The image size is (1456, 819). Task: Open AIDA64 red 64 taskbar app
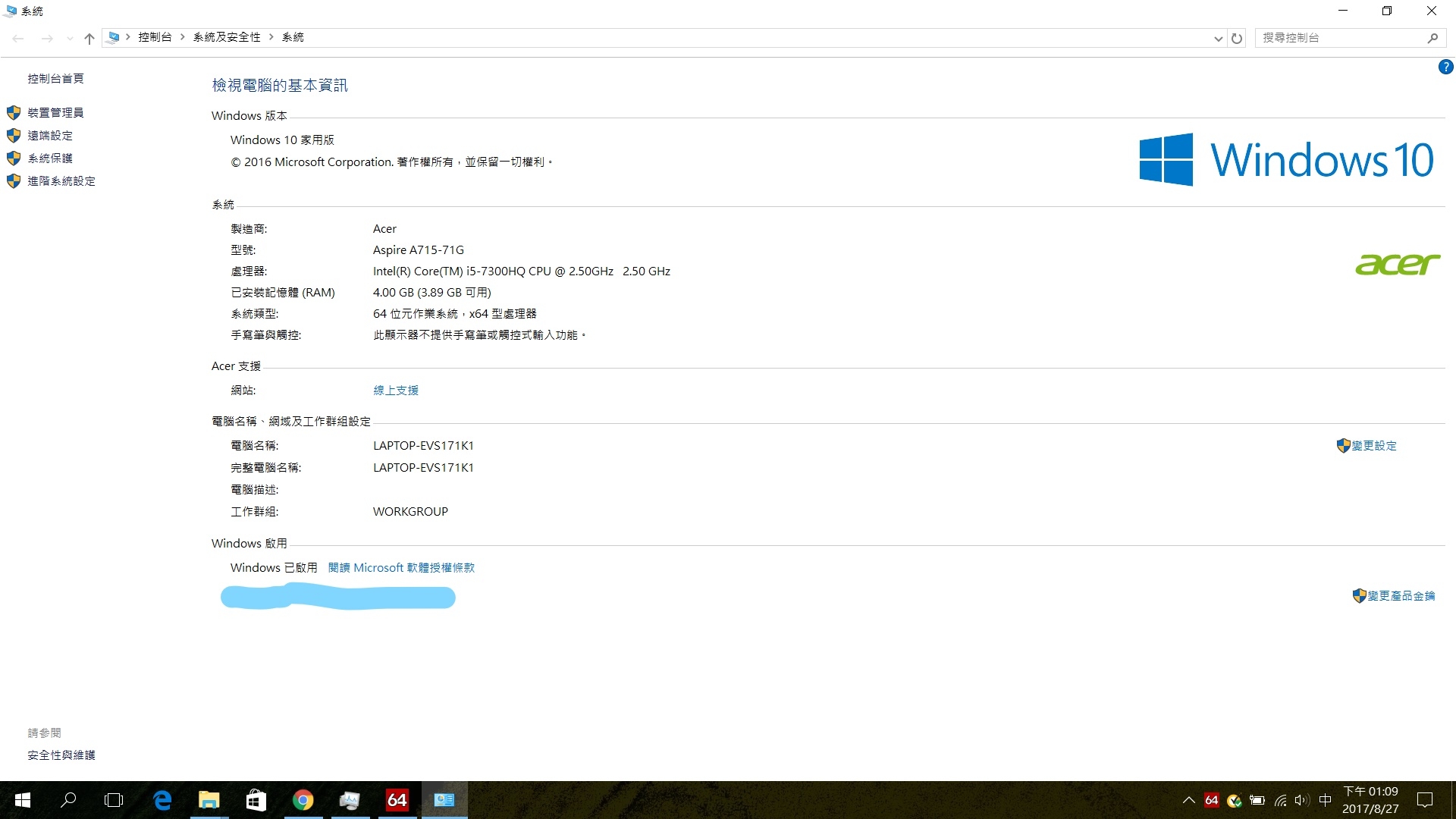click(x=397, y=800)
